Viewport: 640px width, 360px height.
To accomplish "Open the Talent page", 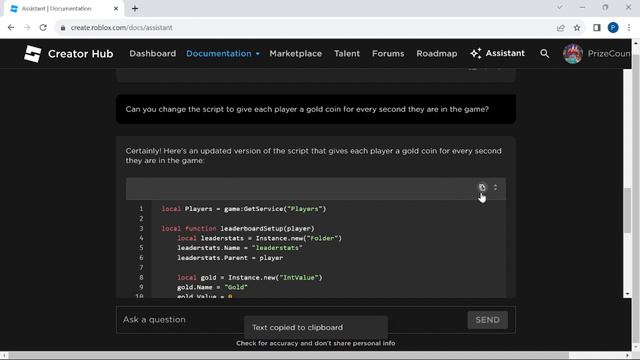I will 347,53.
